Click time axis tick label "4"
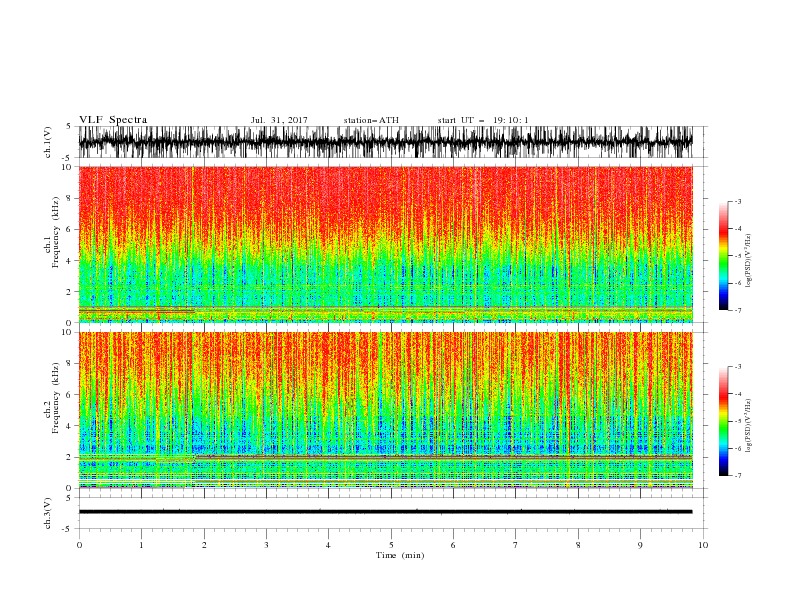Screen dimensions: 792x612 (x=328, y=545)
